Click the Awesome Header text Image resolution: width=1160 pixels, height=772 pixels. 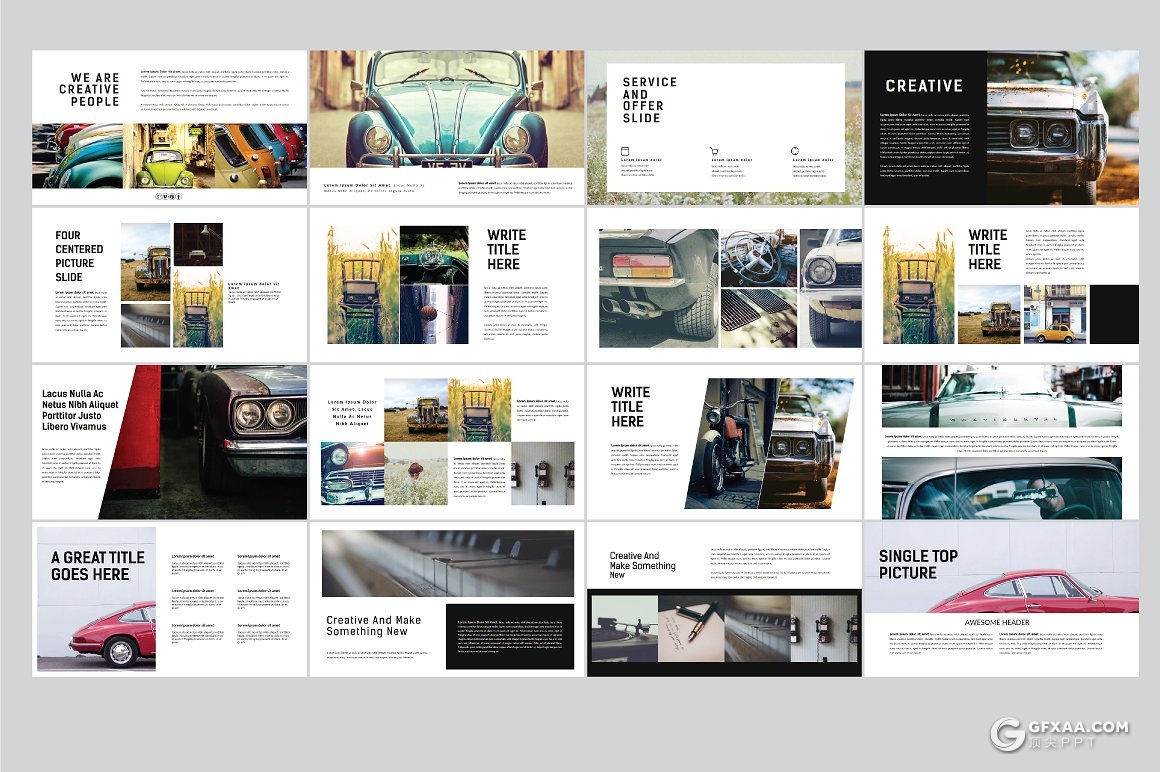[x=996, y=622]
